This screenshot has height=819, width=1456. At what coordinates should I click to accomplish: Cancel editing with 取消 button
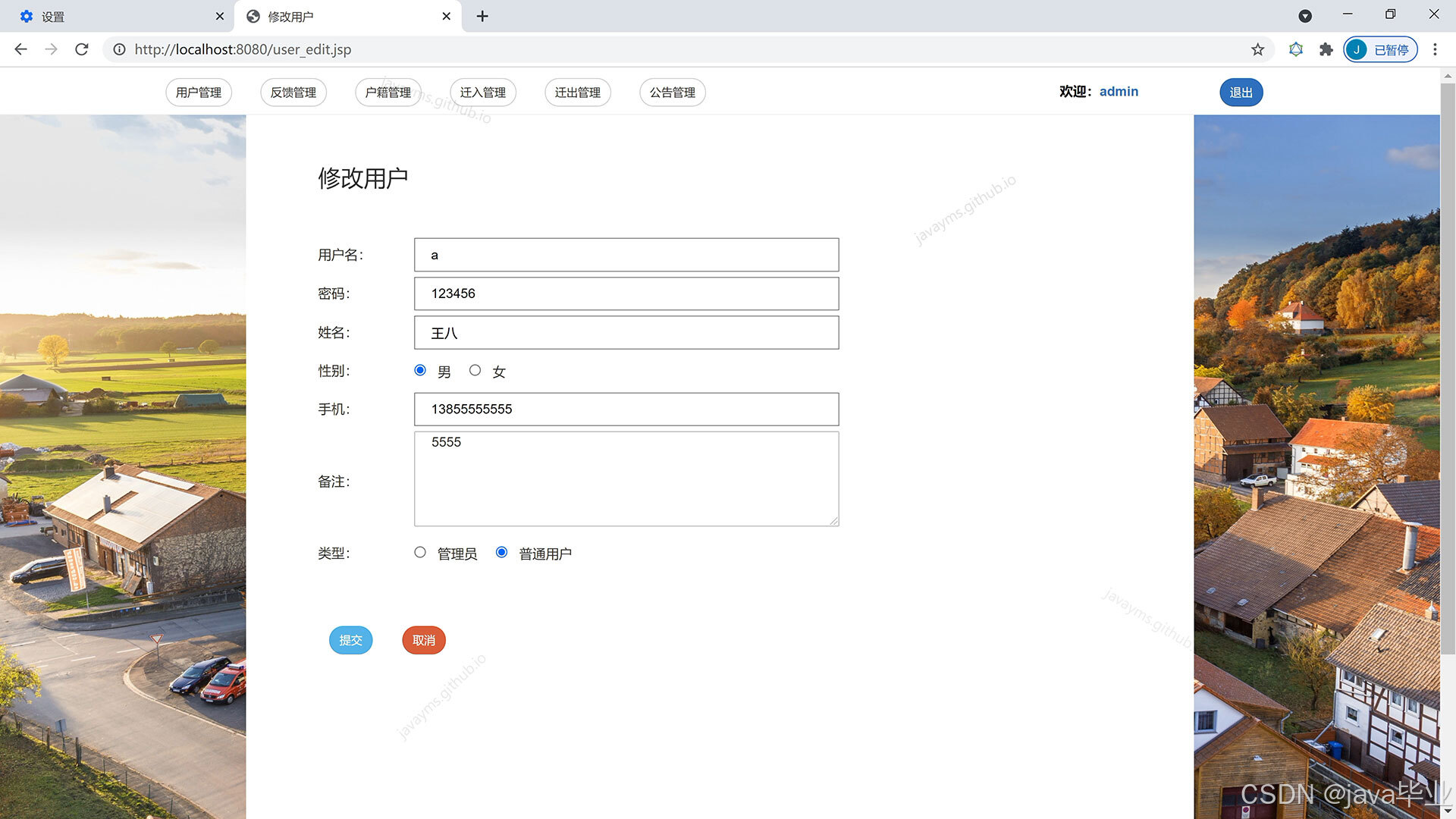pos(424,640)
